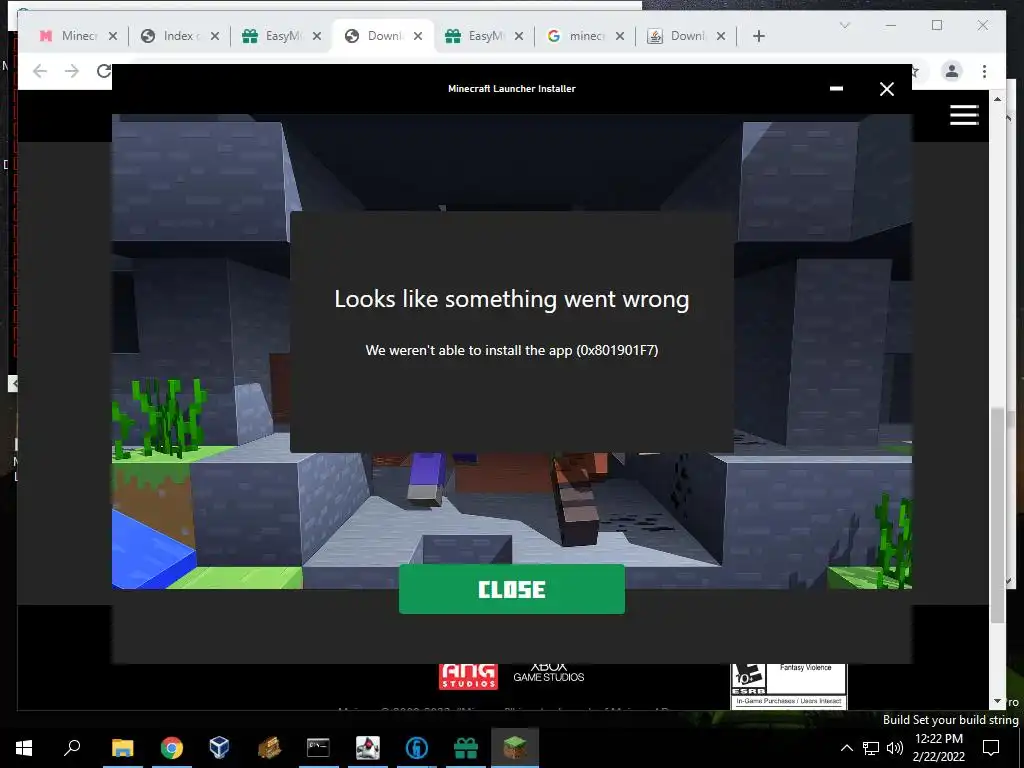The width and height of the screenshot is (1024, 768).
Task: Go back in Chrome
Action: 40,71
